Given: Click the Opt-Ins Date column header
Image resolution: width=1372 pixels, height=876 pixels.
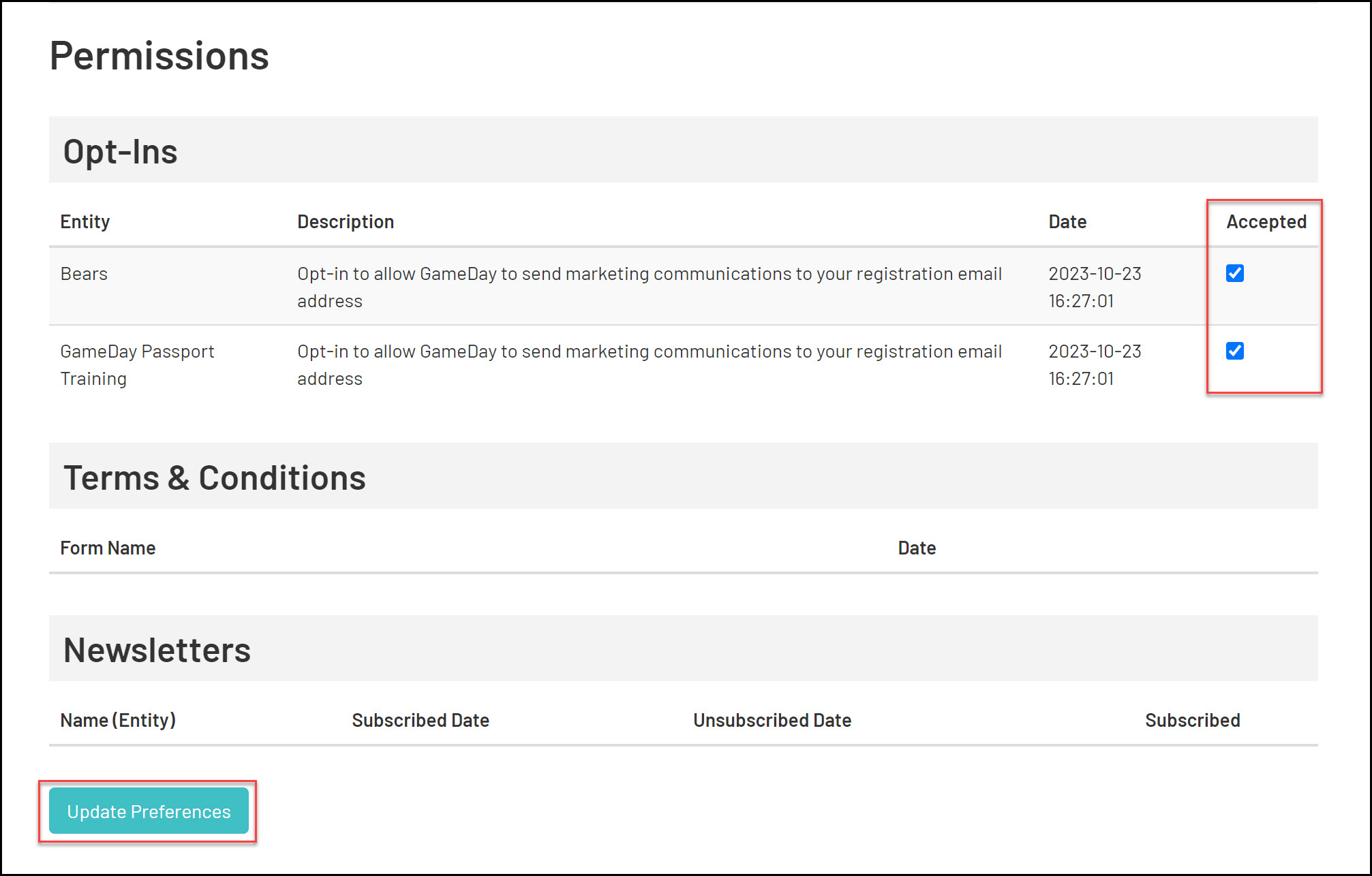Looking at the screenshot, I should pyautogui.click(x=1067, y=222).
